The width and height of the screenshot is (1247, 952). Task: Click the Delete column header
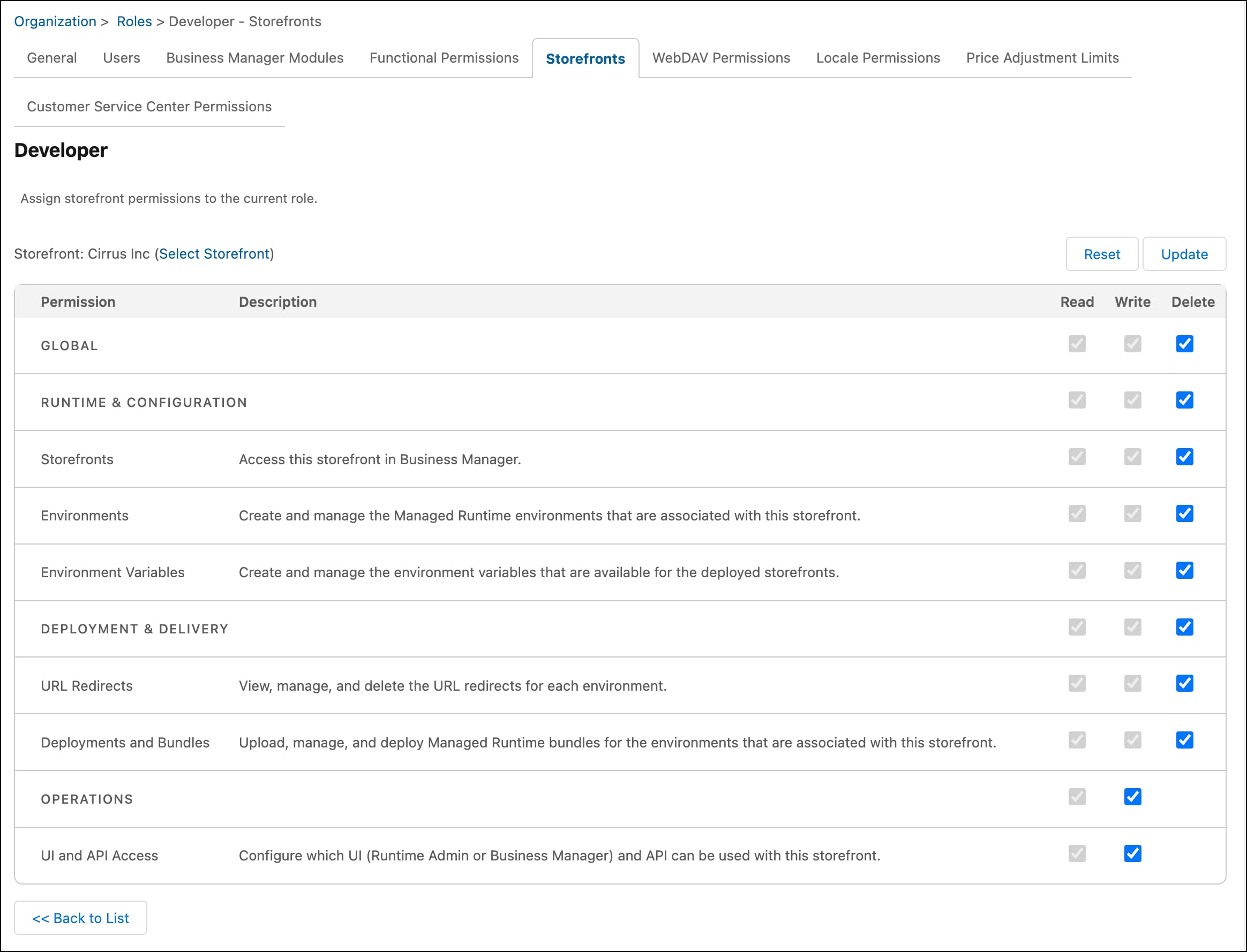1193,302
